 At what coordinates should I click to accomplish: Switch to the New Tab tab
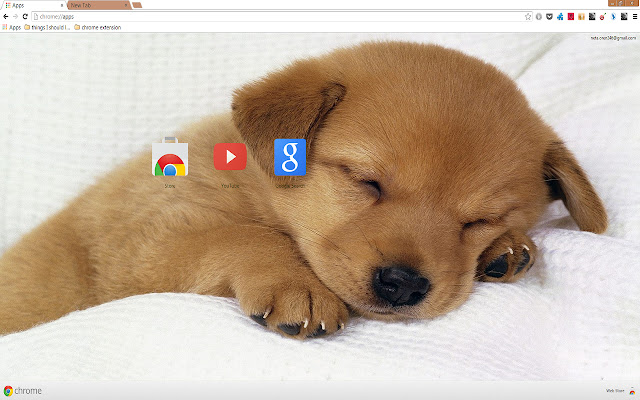[98, 5]
